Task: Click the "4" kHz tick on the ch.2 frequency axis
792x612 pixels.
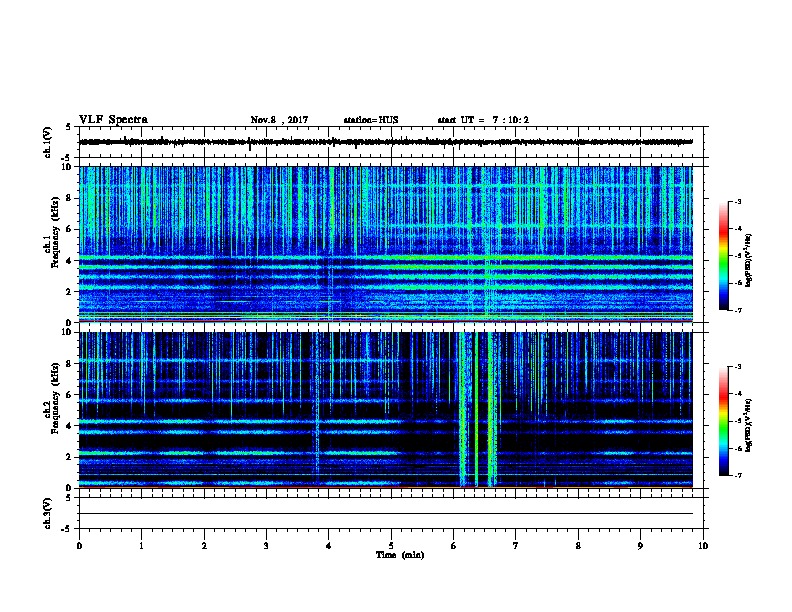Action: tap(70, 426)
